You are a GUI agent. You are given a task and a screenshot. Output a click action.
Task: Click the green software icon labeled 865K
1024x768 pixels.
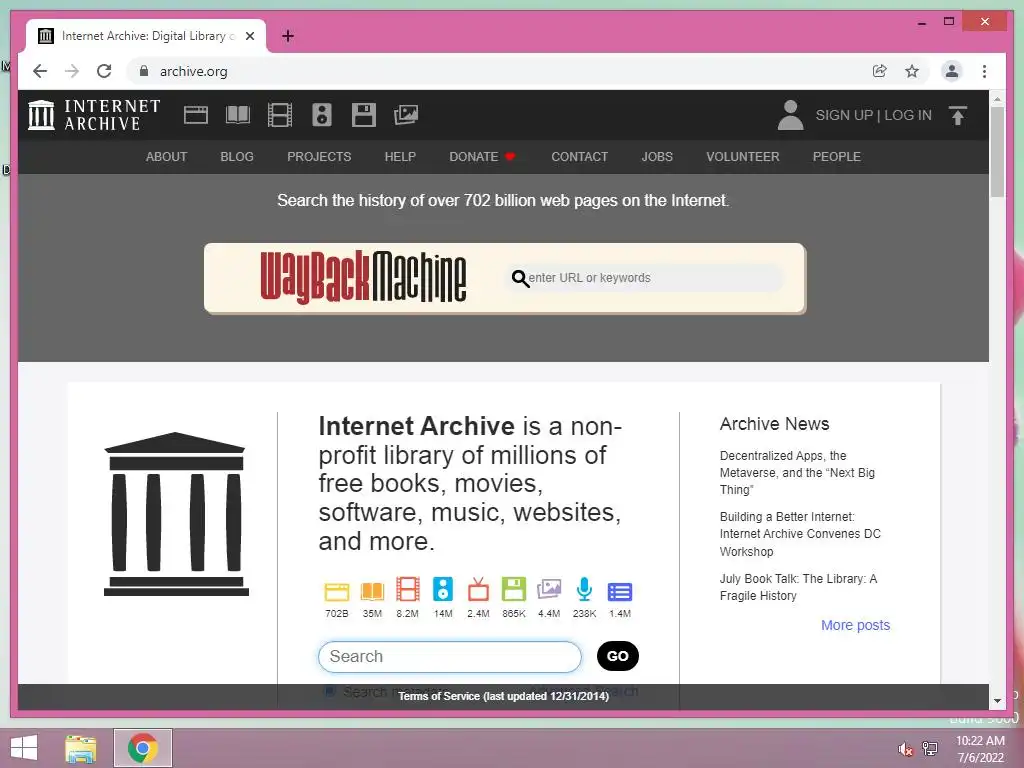pos(513,589)
